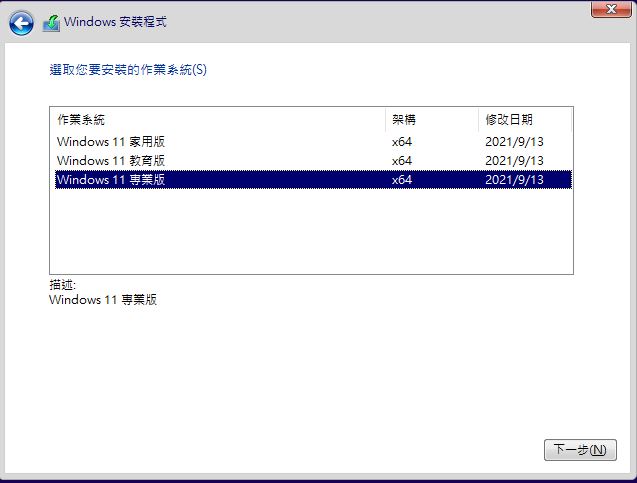Click 2021/9/13 date in 專業版 row
This screenshot has width=637, height=483.
(x=514, y=180)
